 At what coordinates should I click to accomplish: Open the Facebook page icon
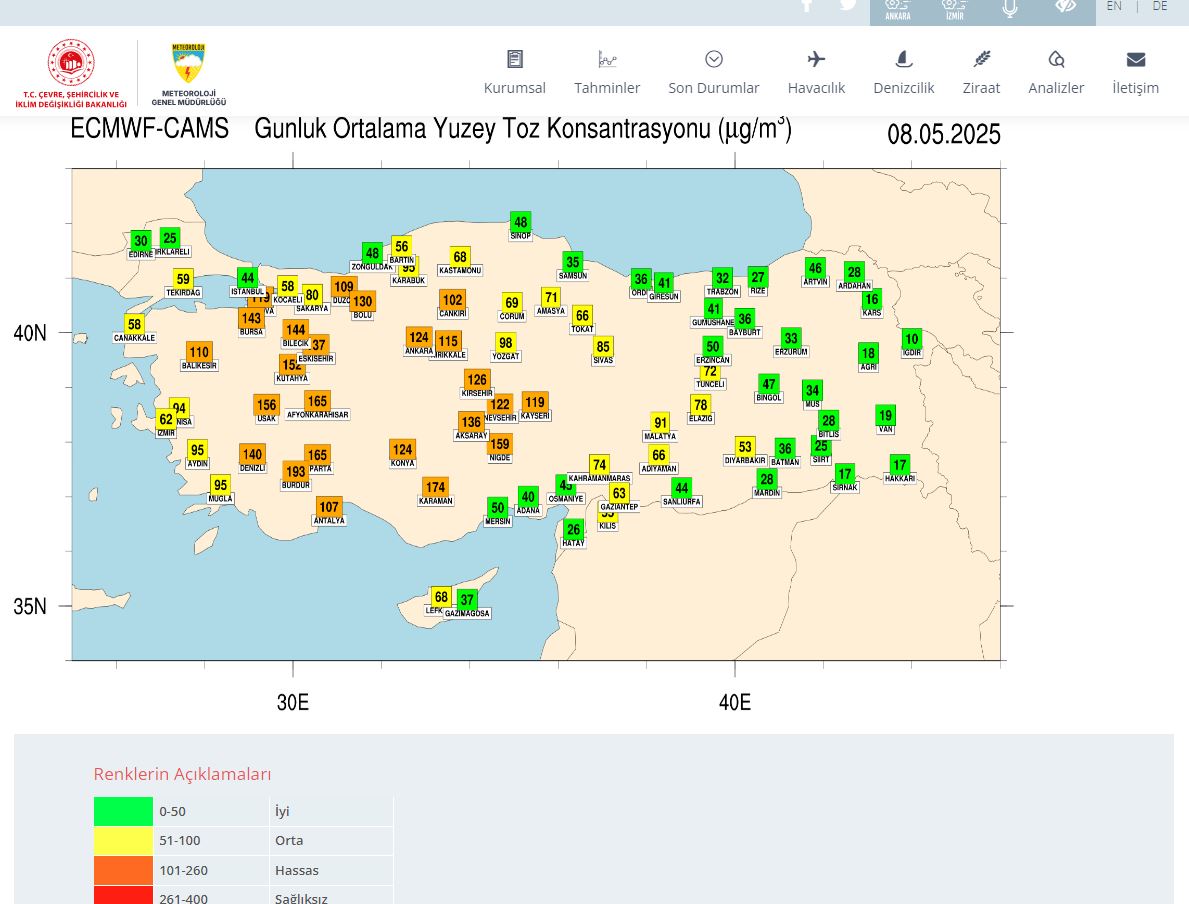[807, 5]
